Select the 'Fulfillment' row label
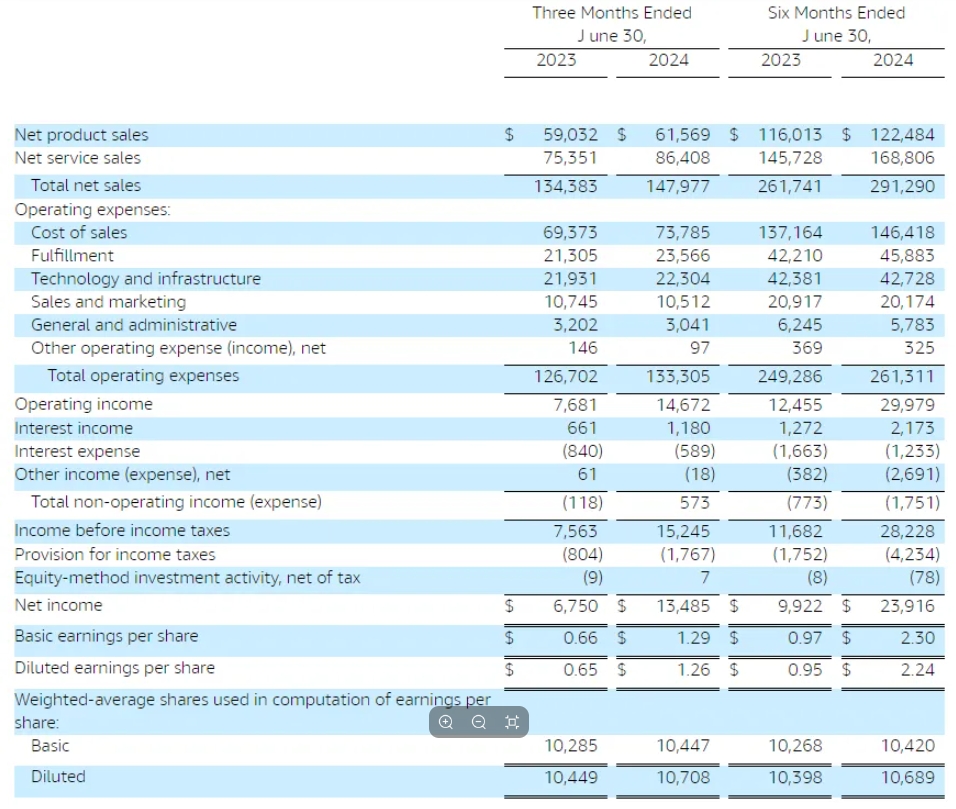This screenshot has width=956, height=809. click(72, 255)
